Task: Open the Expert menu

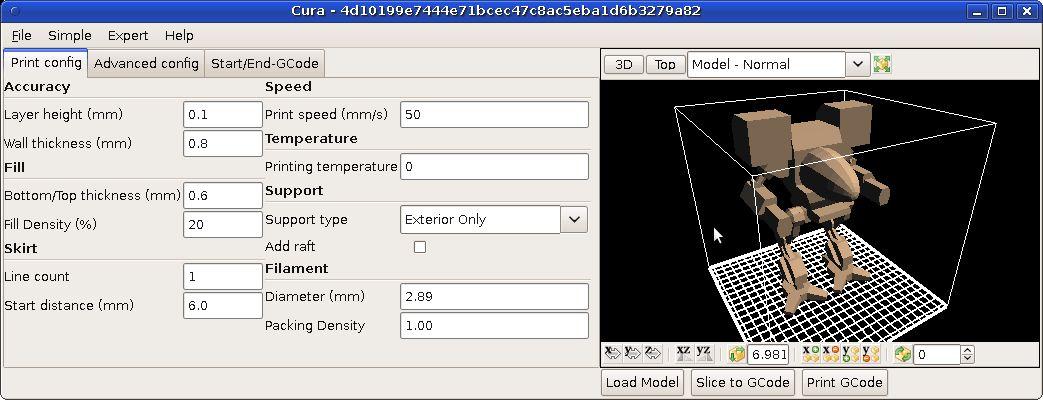Action: click(x=128, y=35)
